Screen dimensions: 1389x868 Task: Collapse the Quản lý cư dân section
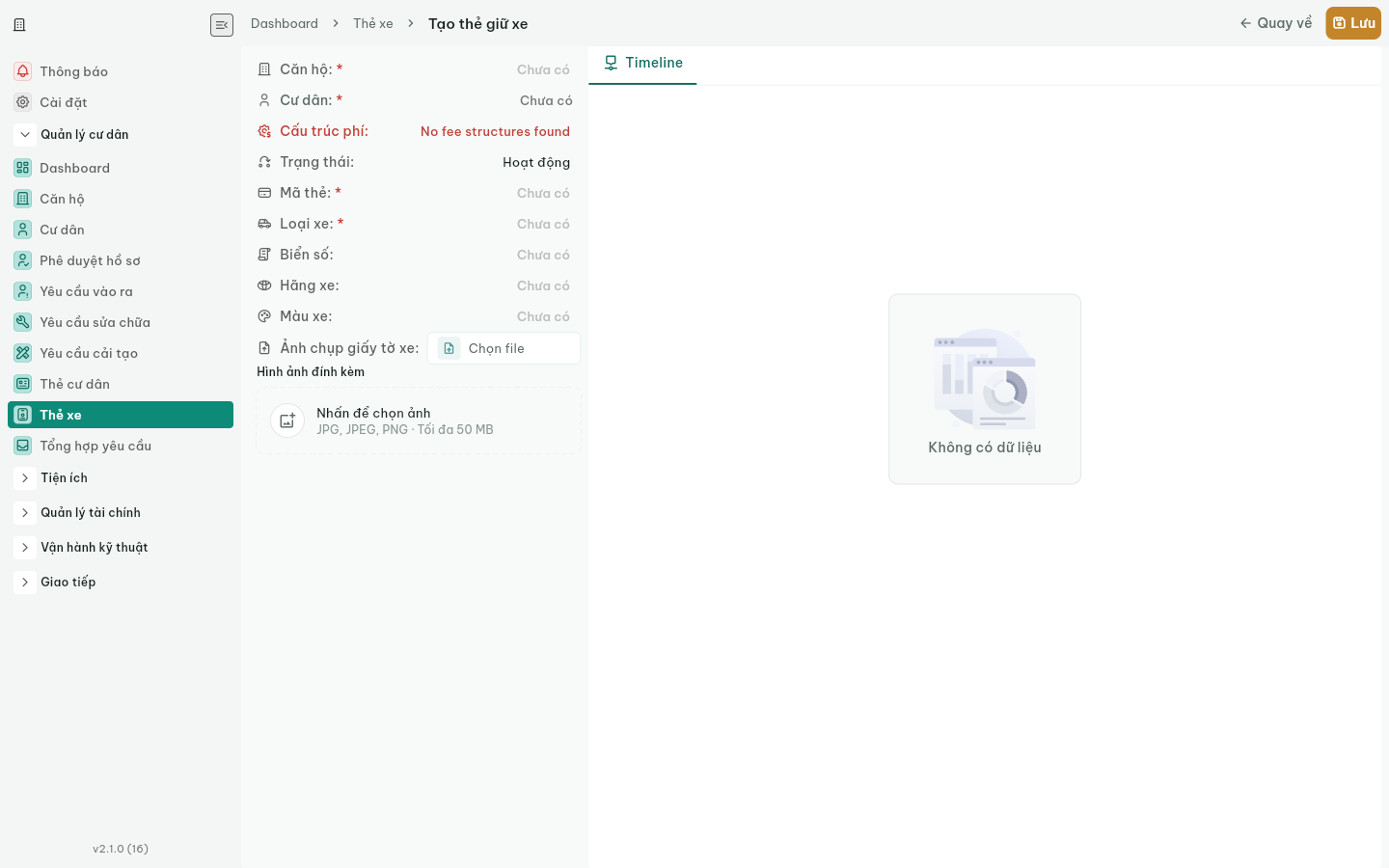(25, 134)
